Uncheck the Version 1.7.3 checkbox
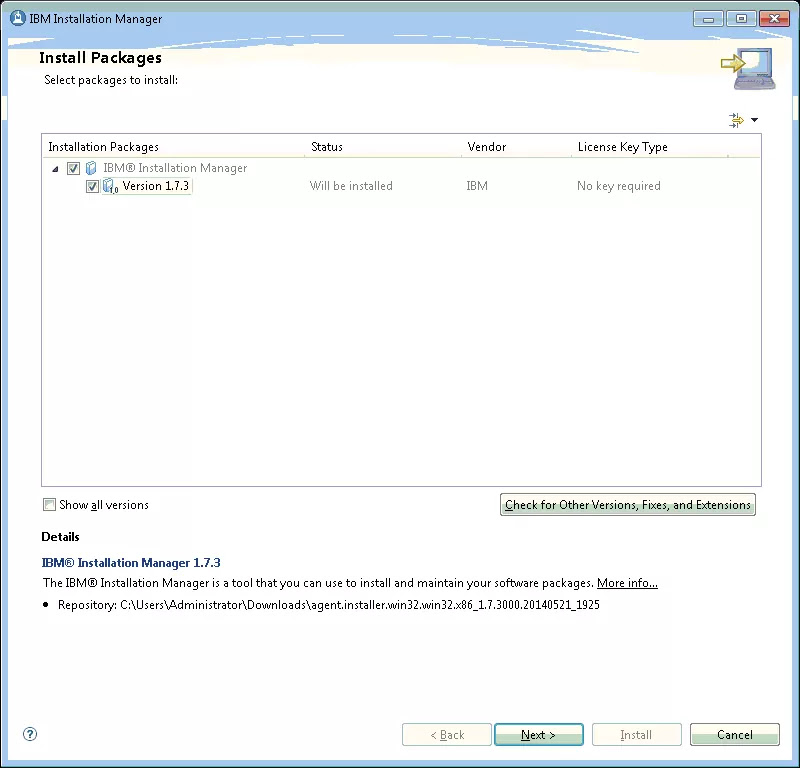Image resolution: width=800 pixels, height=768 pixels. tap(92, 186)
